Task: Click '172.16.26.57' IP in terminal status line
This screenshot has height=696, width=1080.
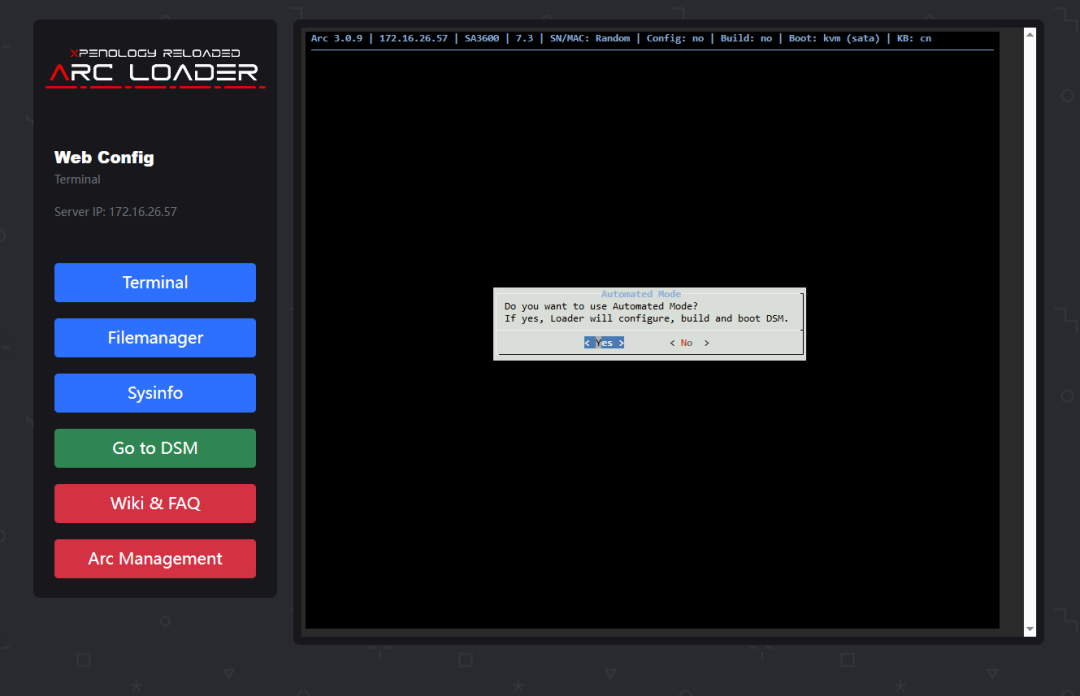Action: pos(413,38)
